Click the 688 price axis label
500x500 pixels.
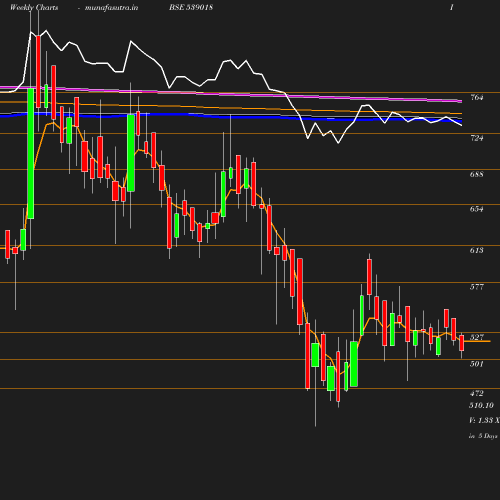477,174
